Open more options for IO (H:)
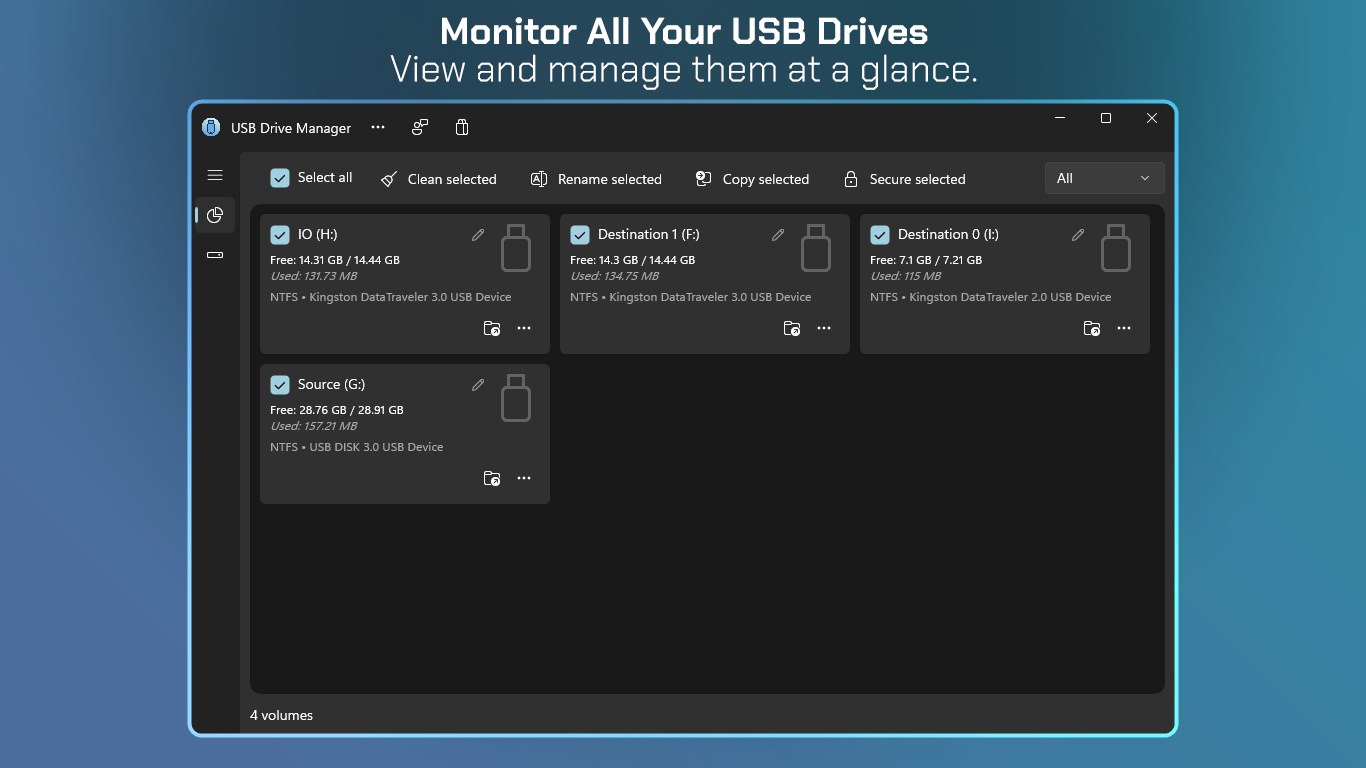 [524, 328]
